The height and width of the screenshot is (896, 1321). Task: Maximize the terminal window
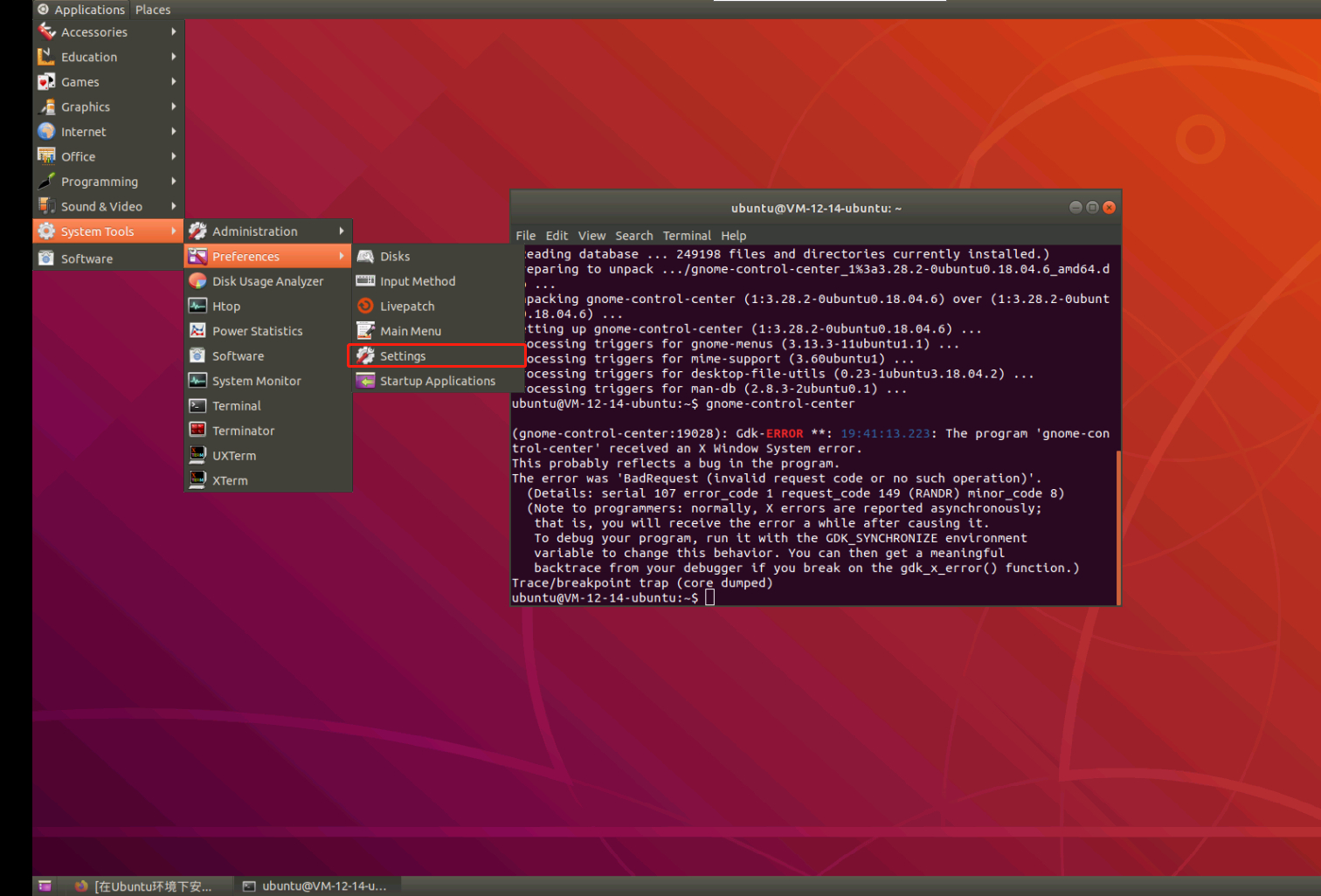pos(1092,207)
